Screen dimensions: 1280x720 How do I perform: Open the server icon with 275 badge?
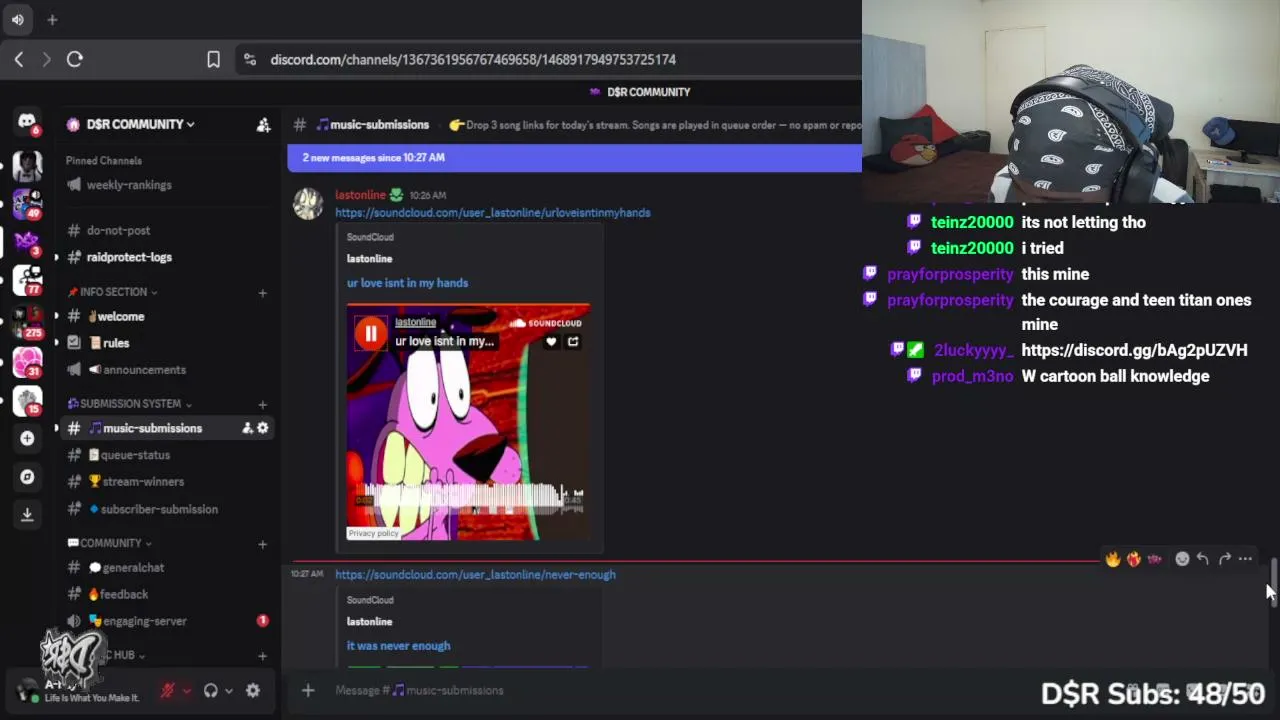tap(27, 322)
